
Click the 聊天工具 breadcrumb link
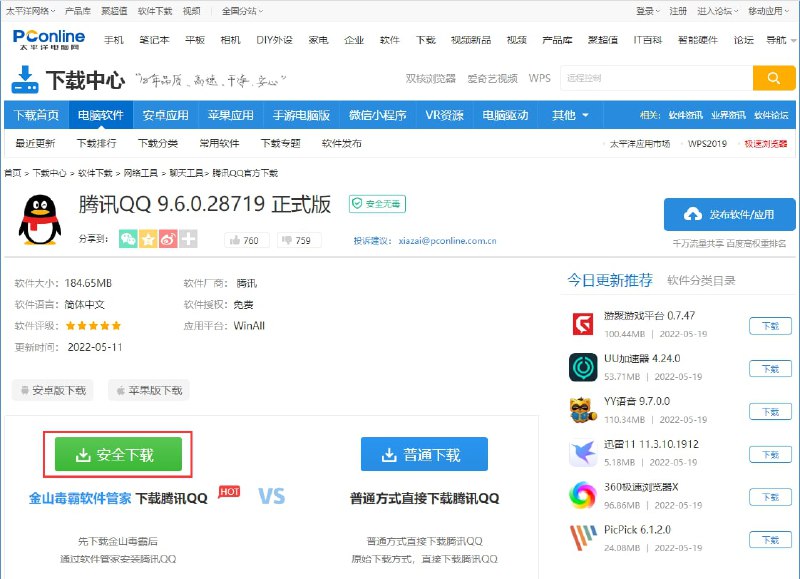pos(186,173)
